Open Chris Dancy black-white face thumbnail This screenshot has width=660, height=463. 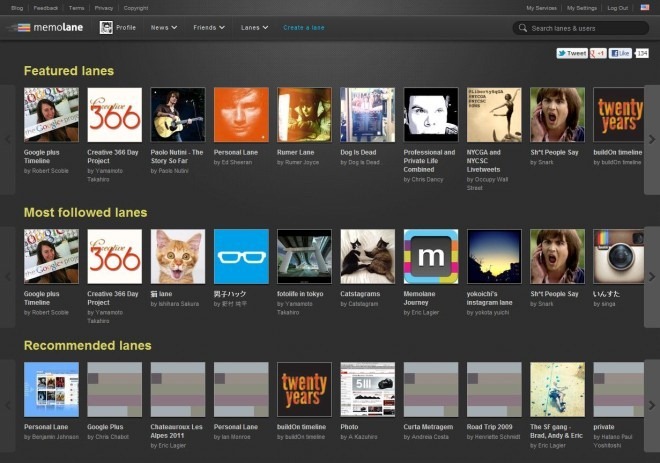(x=431, y=115)
